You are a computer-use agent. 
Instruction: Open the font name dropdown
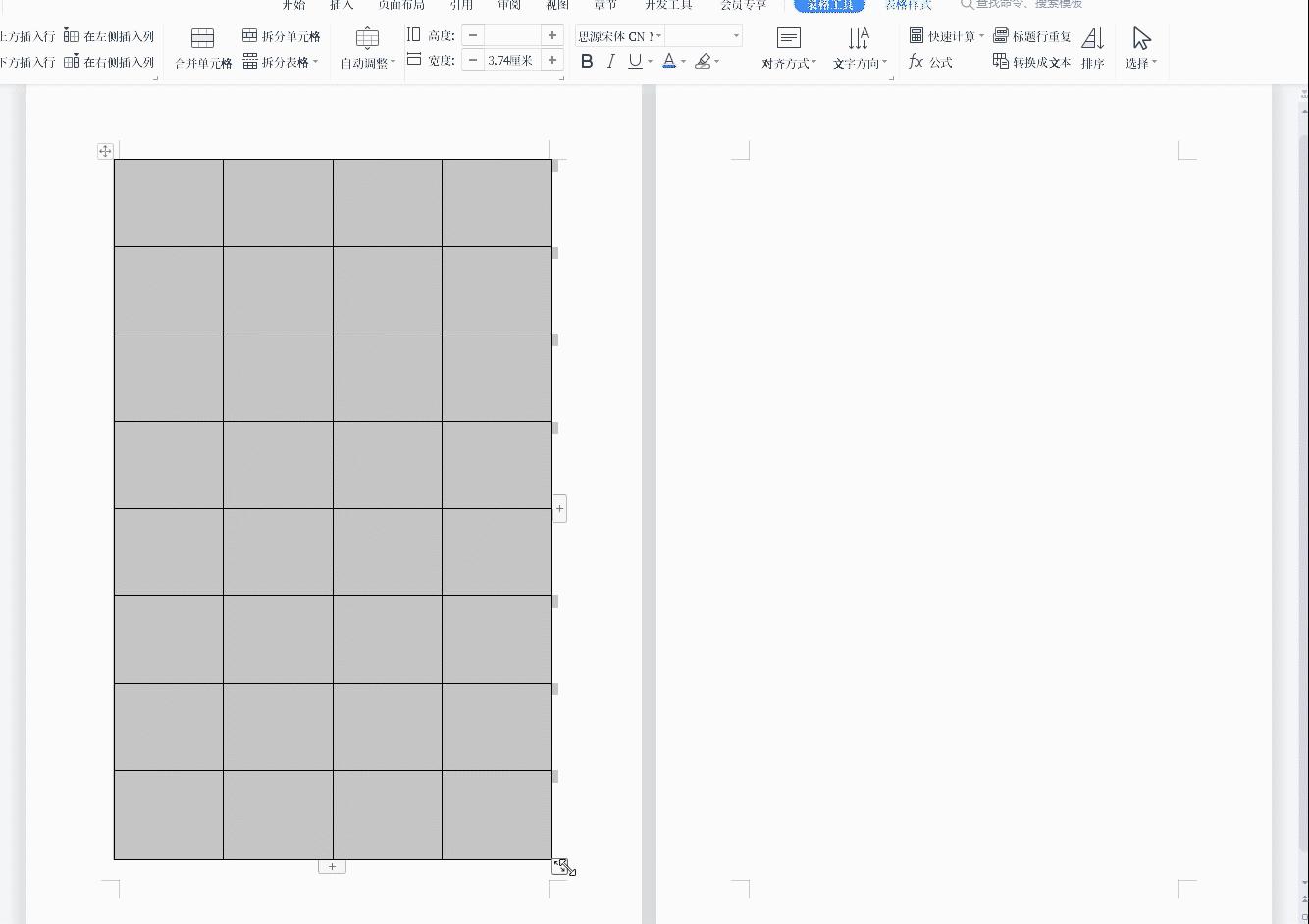658,36
